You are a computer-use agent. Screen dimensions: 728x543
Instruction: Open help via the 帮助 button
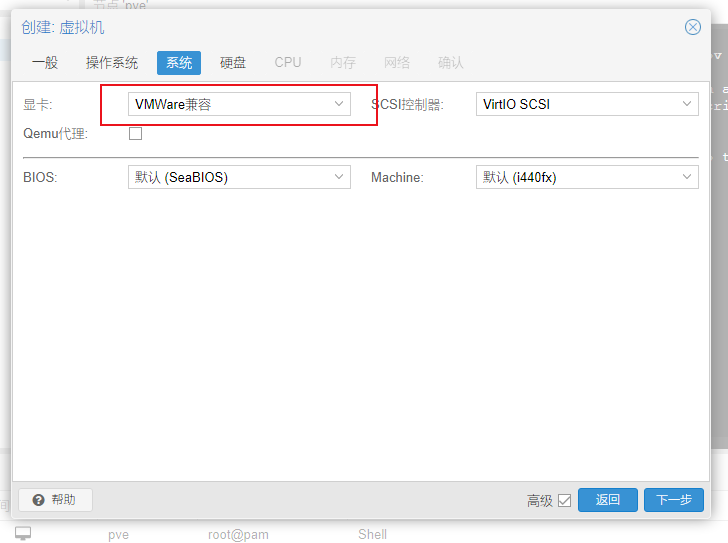[x=54, y=500]
